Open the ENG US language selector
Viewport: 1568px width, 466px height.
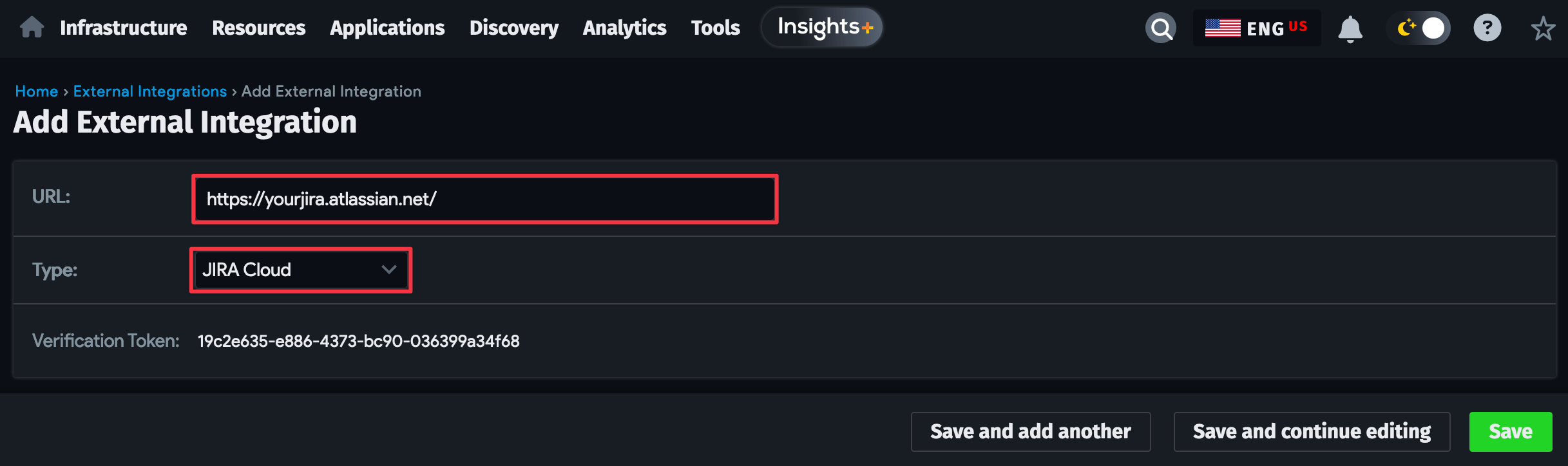1256,27
